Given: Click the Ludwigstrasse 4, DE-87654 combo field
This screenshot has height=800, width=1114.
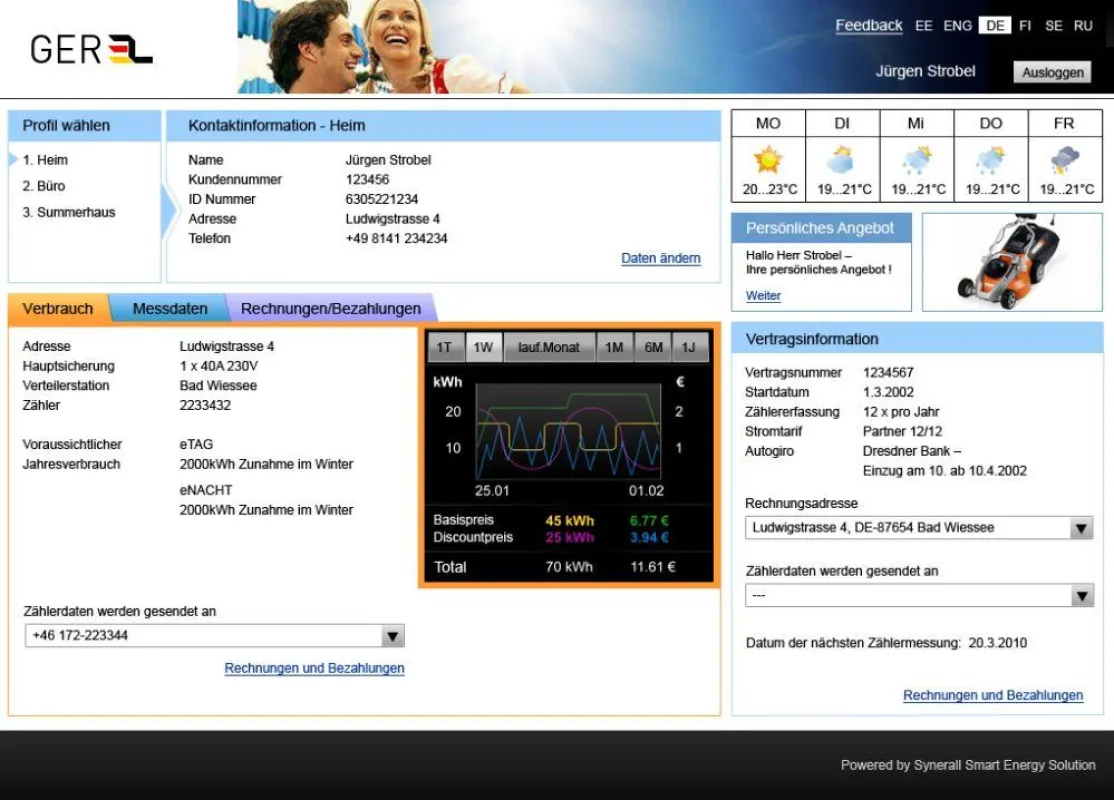Looking at the screenshot, I should [919, 528].
